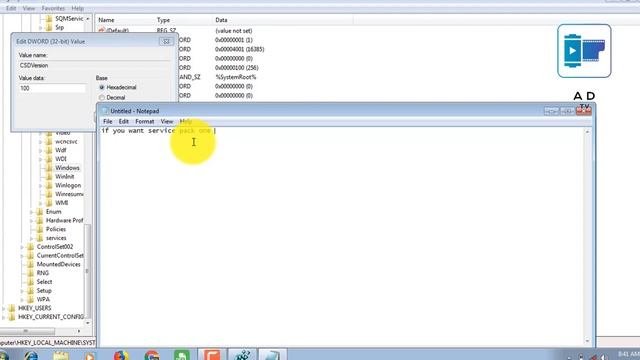
Task: Expand the services registry key
Action: tap(31, 238)
